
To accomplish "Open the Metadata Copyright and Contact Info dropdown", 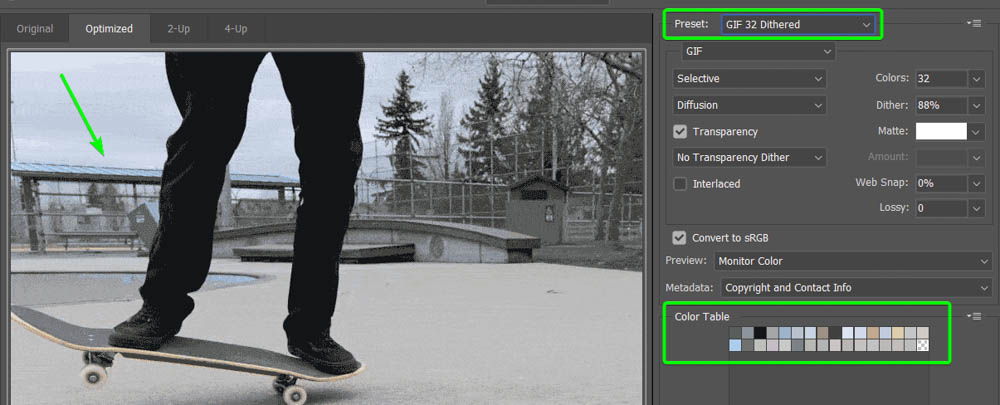I will 857,288.
